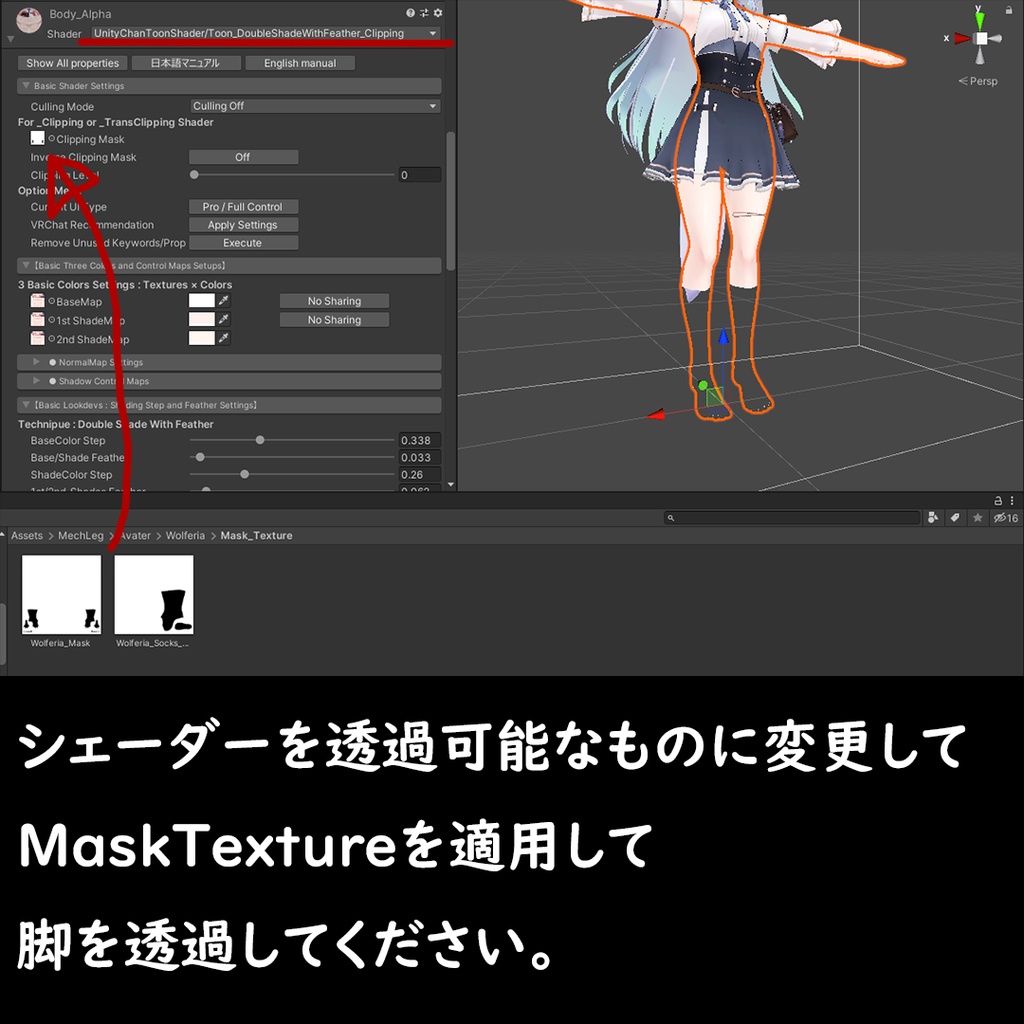1024x1024 pixels.
Task: Open the Project panel more options menu
Action: [1012, 501]
